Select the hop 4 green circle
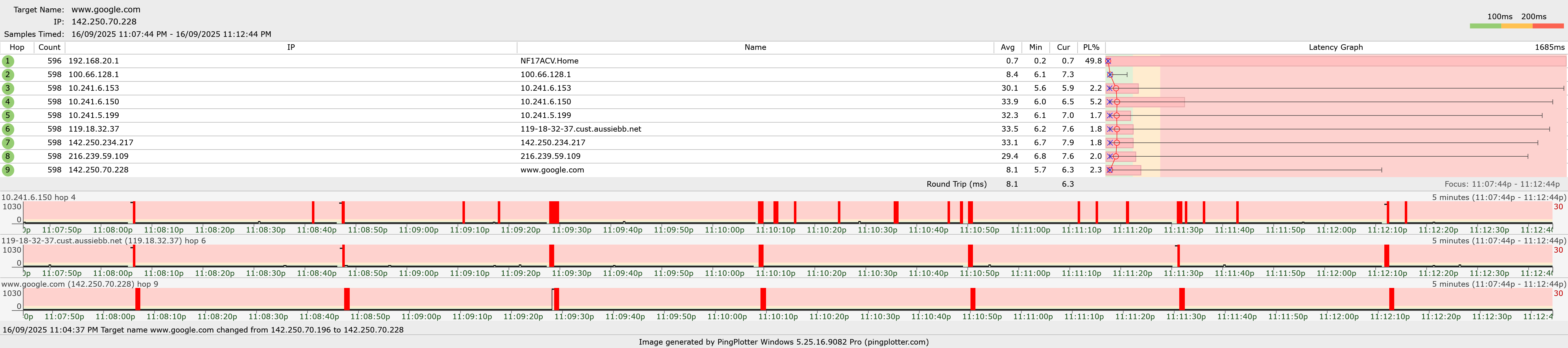Screen dimensions: 1568x348 click(8, 102)
